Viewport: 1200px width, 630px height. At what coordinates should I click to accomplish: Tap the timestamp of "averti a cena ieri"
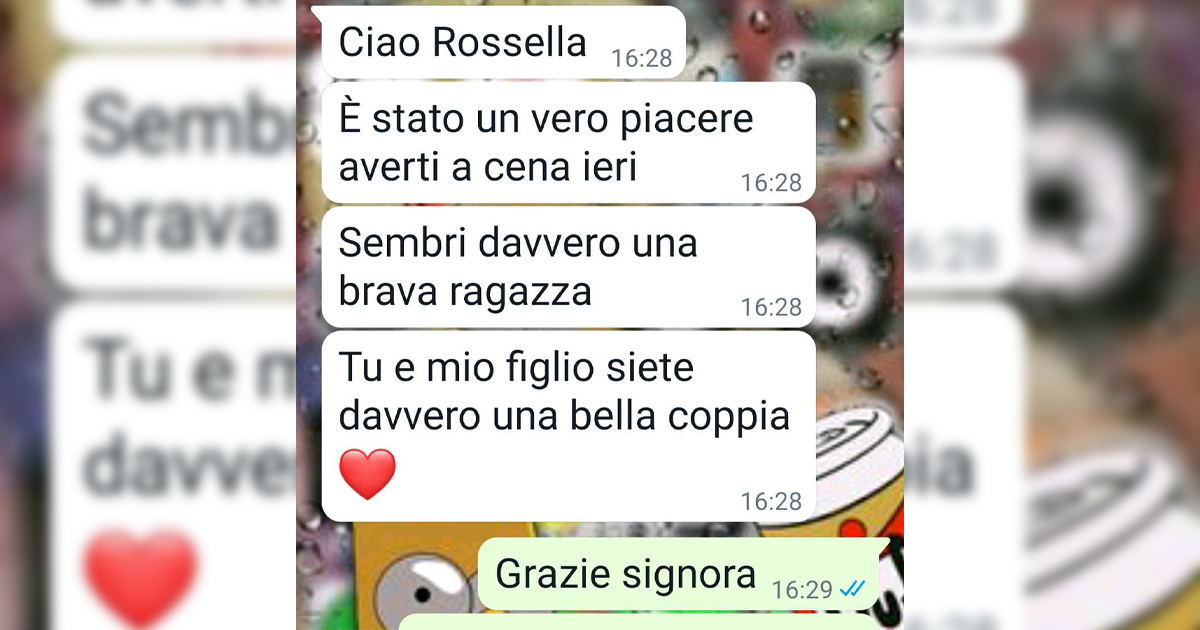pyautogui.click(x=771, y=183)
